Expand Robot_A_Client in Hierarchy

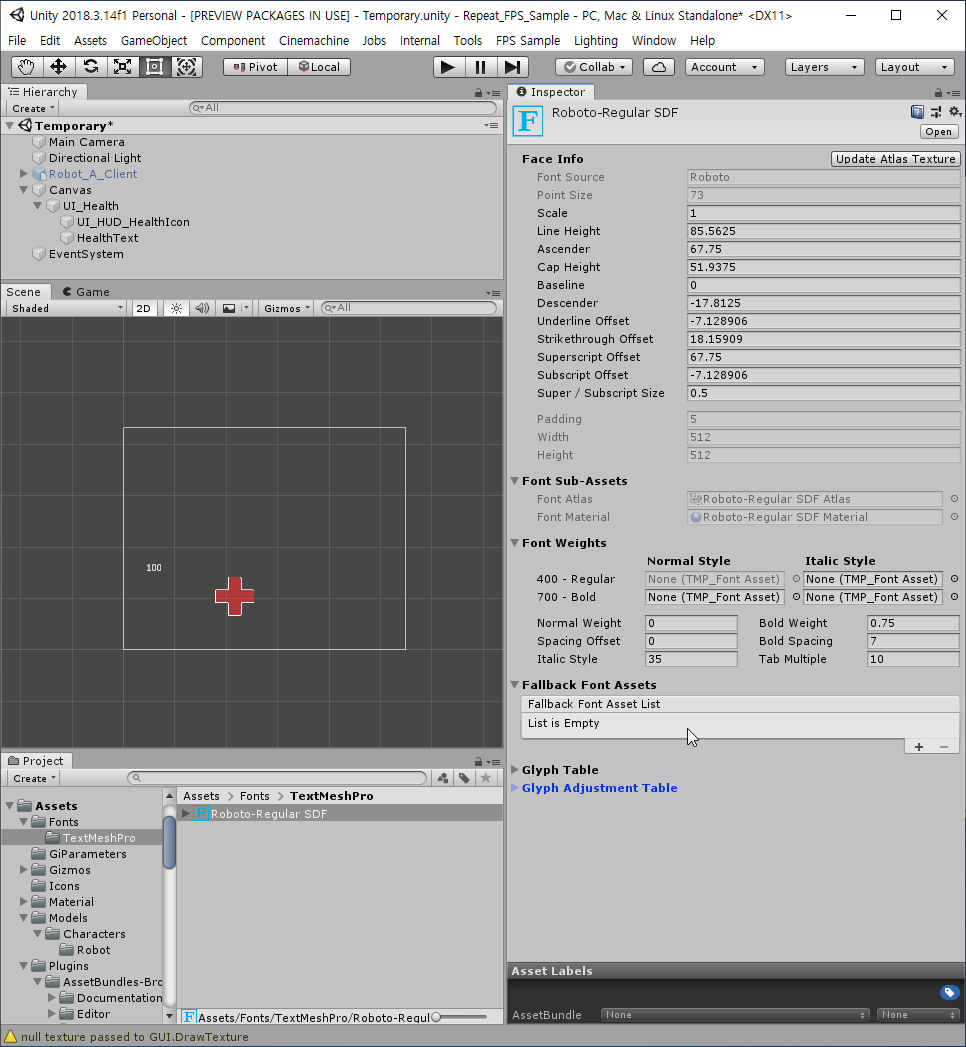(23, 174)
